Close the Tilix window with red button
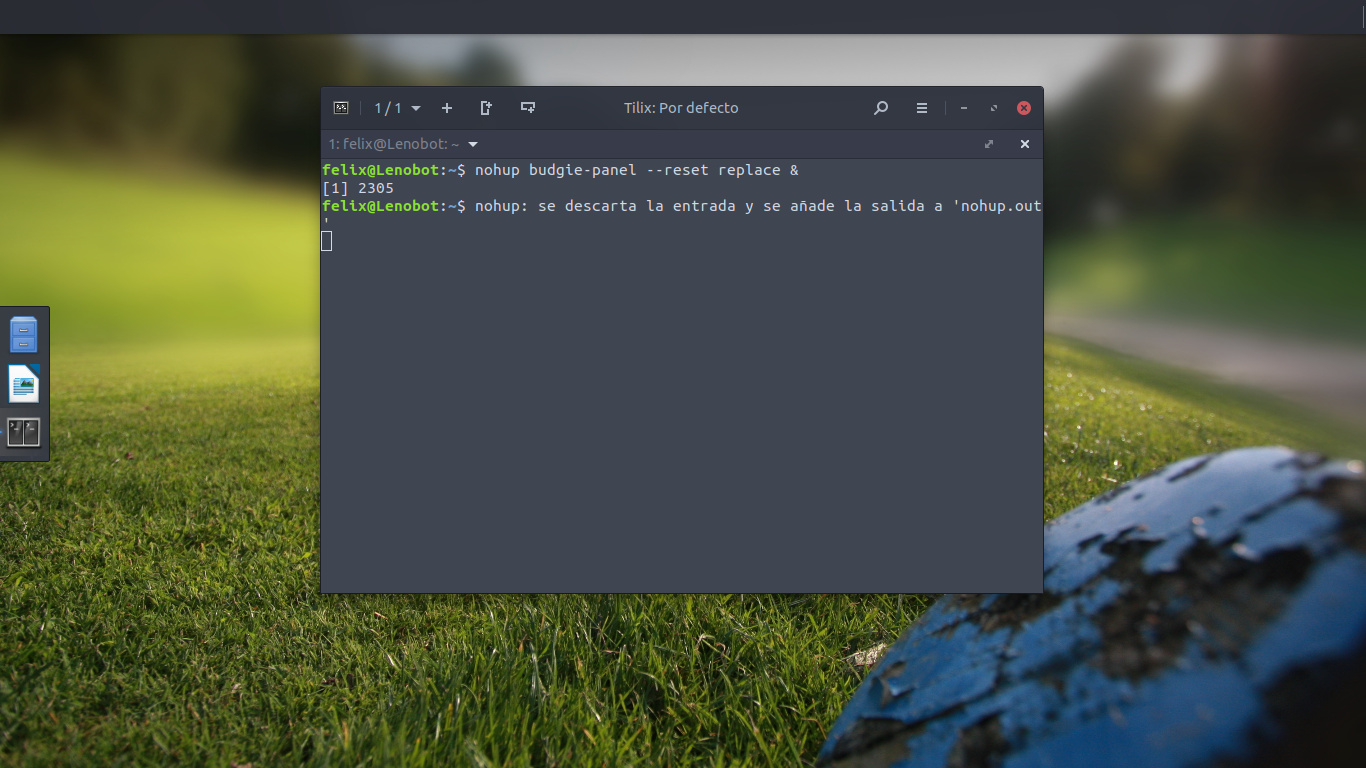This screenshot has width=1366, height=768. click(1024, 108)
